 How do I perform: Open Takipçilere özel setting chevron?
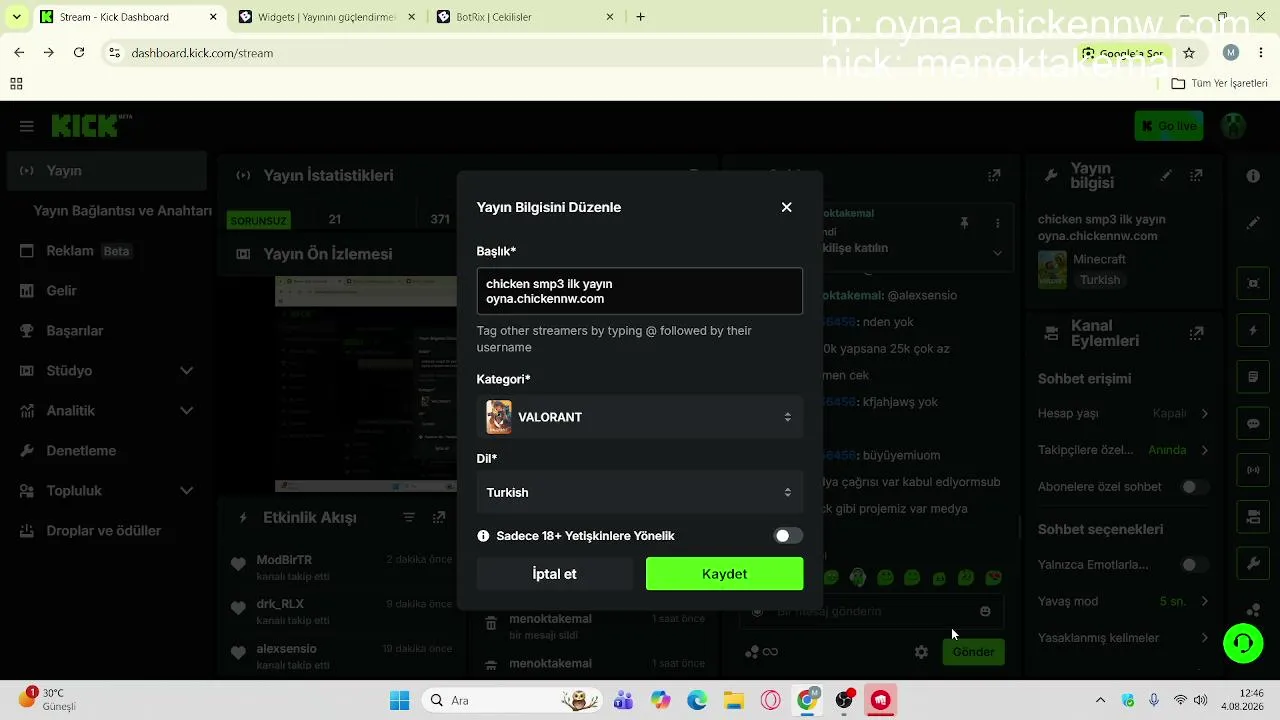(x=1204, y=450)
